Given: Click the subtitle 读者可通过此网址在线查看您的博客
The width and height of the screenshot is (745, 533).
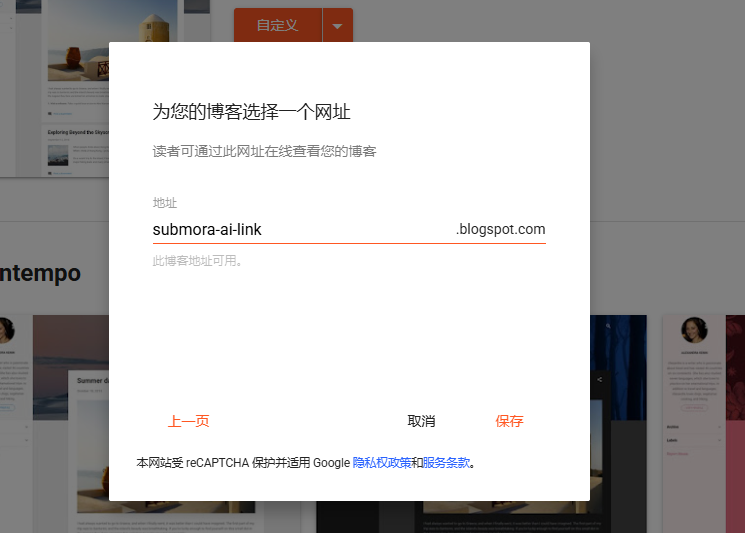Looking at the screenshot, I should point(264,151).
